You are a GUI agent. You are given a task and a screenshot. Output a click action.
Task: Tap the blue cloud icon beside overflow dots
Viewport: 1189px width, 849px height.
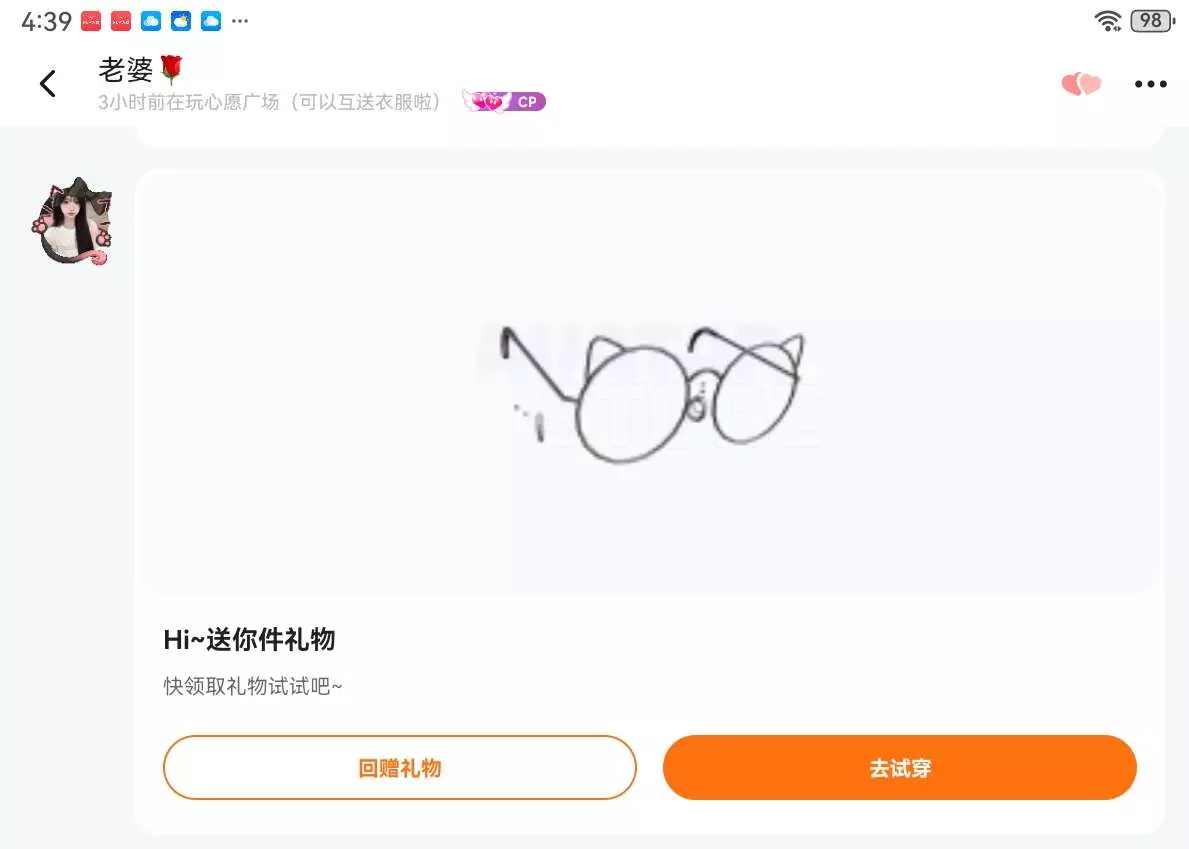[x=211, y=21]
